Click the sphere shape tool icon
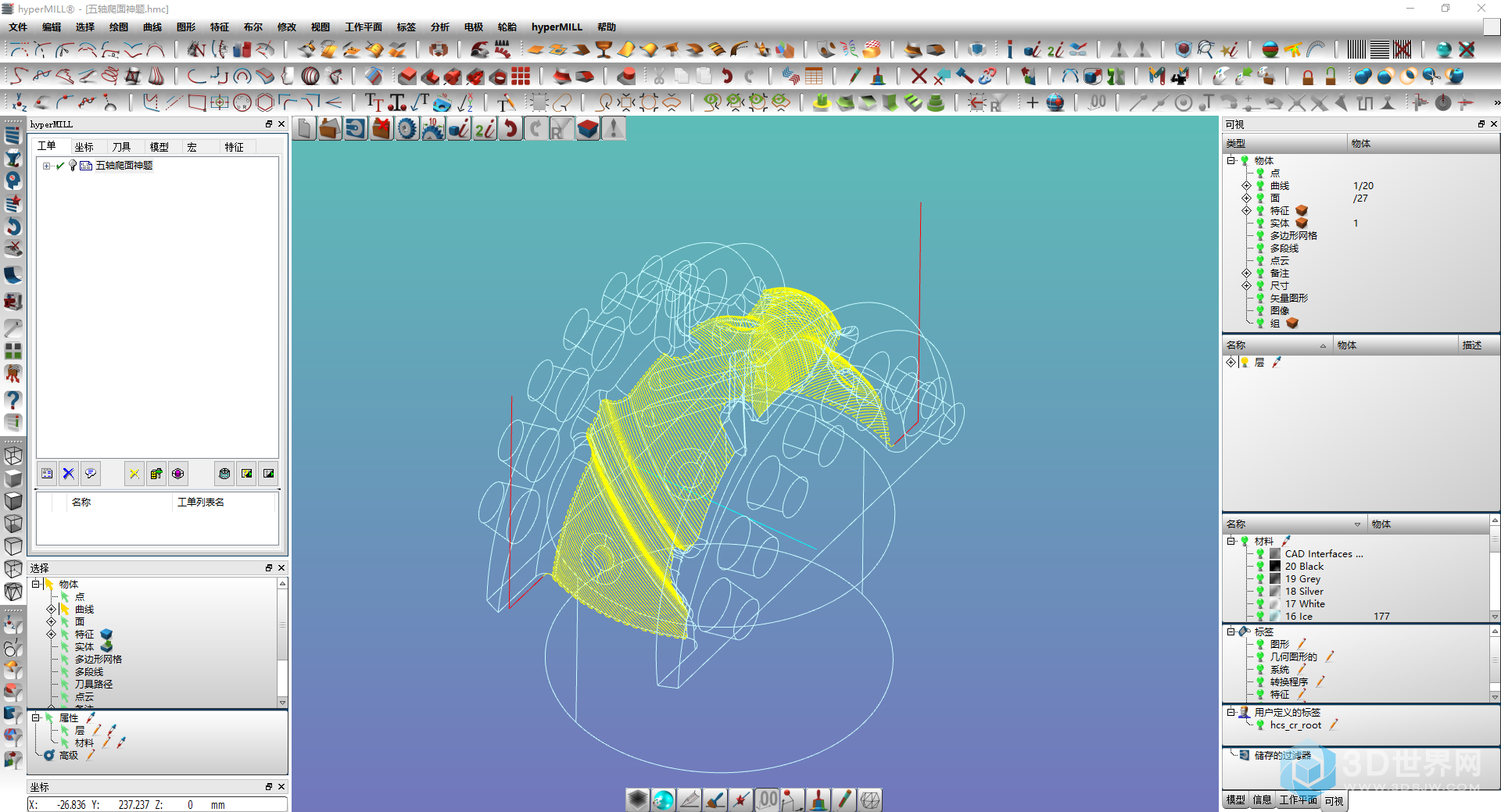This screenshot has width=1501, height=812. coord(310,76)
